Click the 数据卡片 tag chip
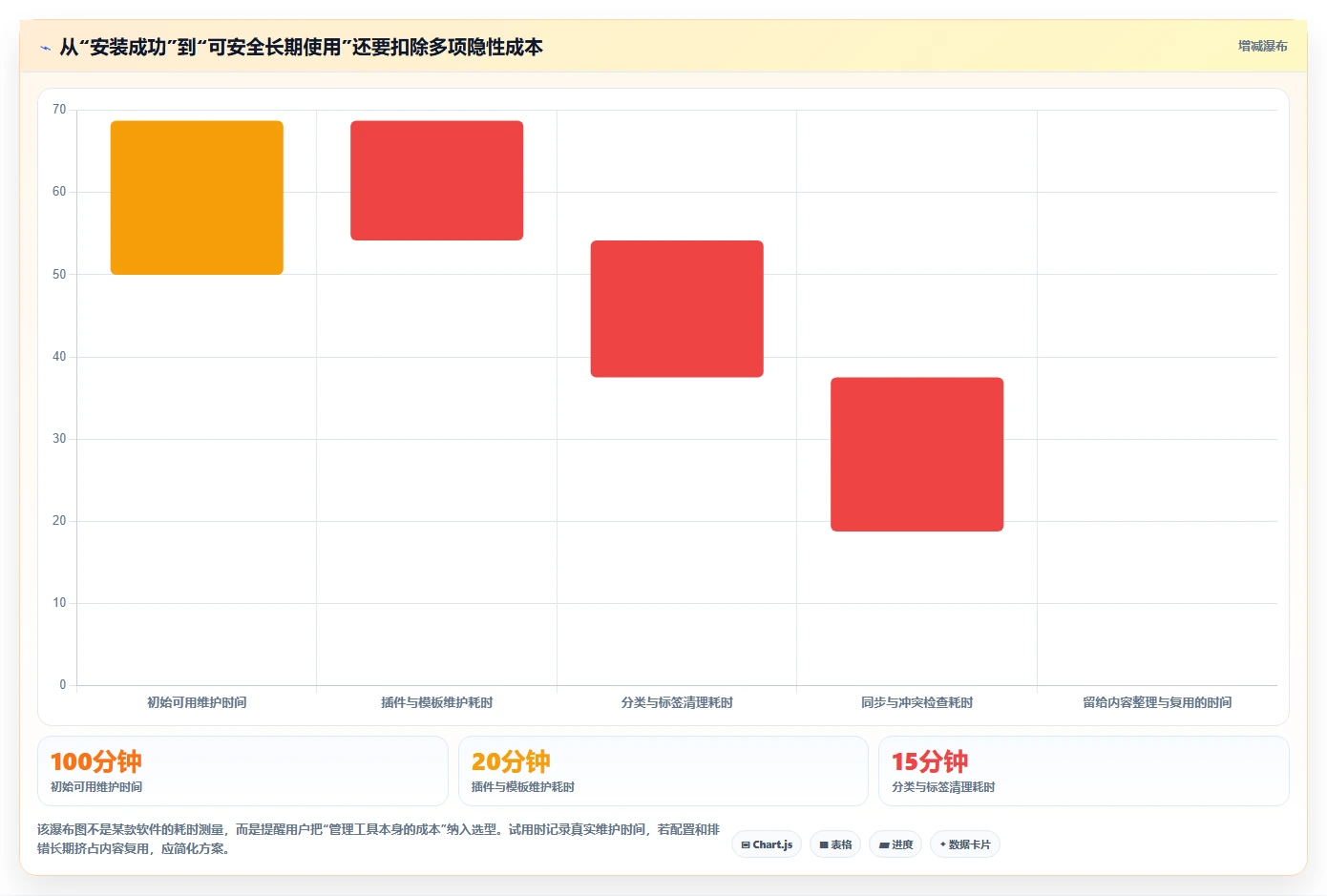Viewport: 1327px width, 896px height. 965,844
